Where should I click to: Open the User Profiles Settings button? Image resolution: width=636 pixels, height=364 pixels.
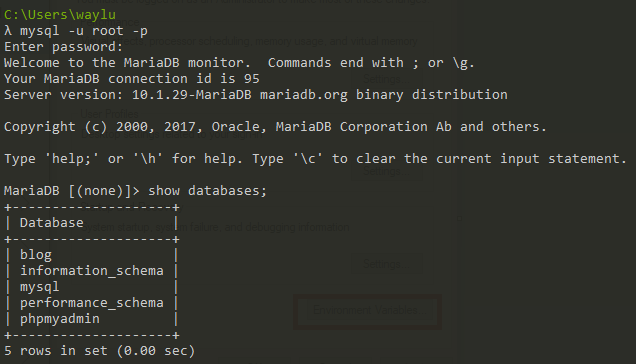click(387, 171)
